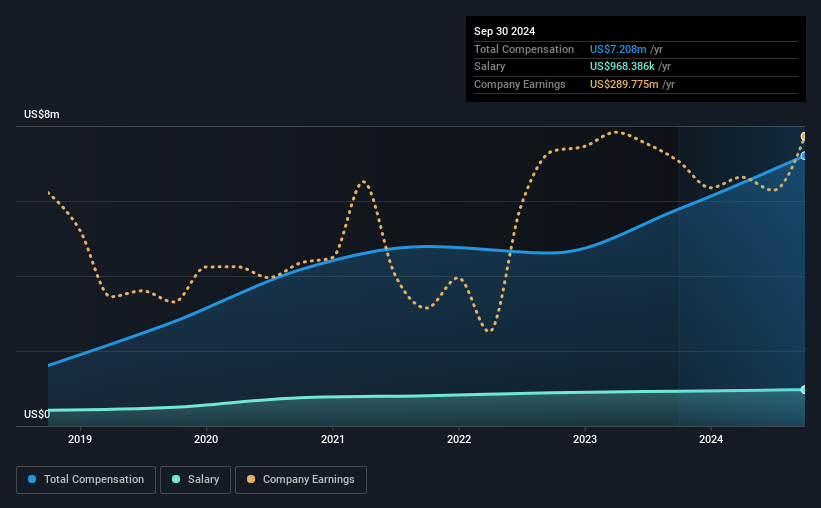Viewport: 821px width, 508px height.
Task: Click the 2022 x-axis label
Action: tap(459, 439)
